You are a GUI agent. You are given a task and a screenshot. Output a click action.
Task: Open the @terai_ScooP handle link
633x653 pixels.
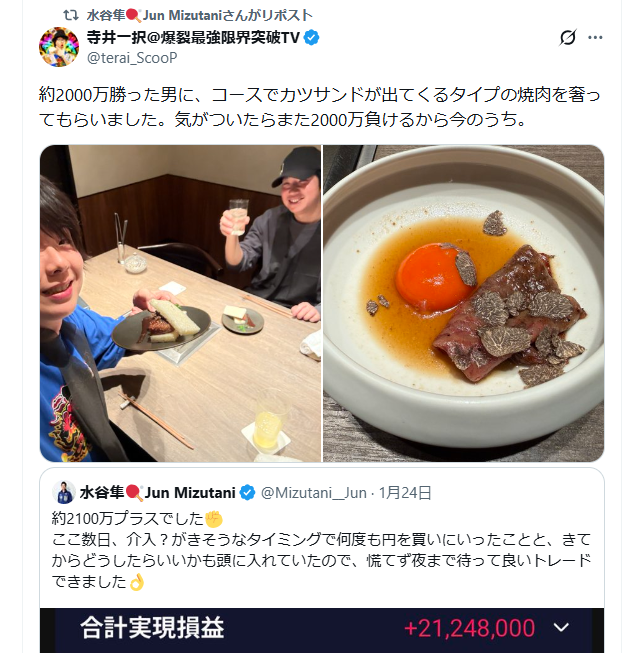pyautogui.click(x=132, y=57)
